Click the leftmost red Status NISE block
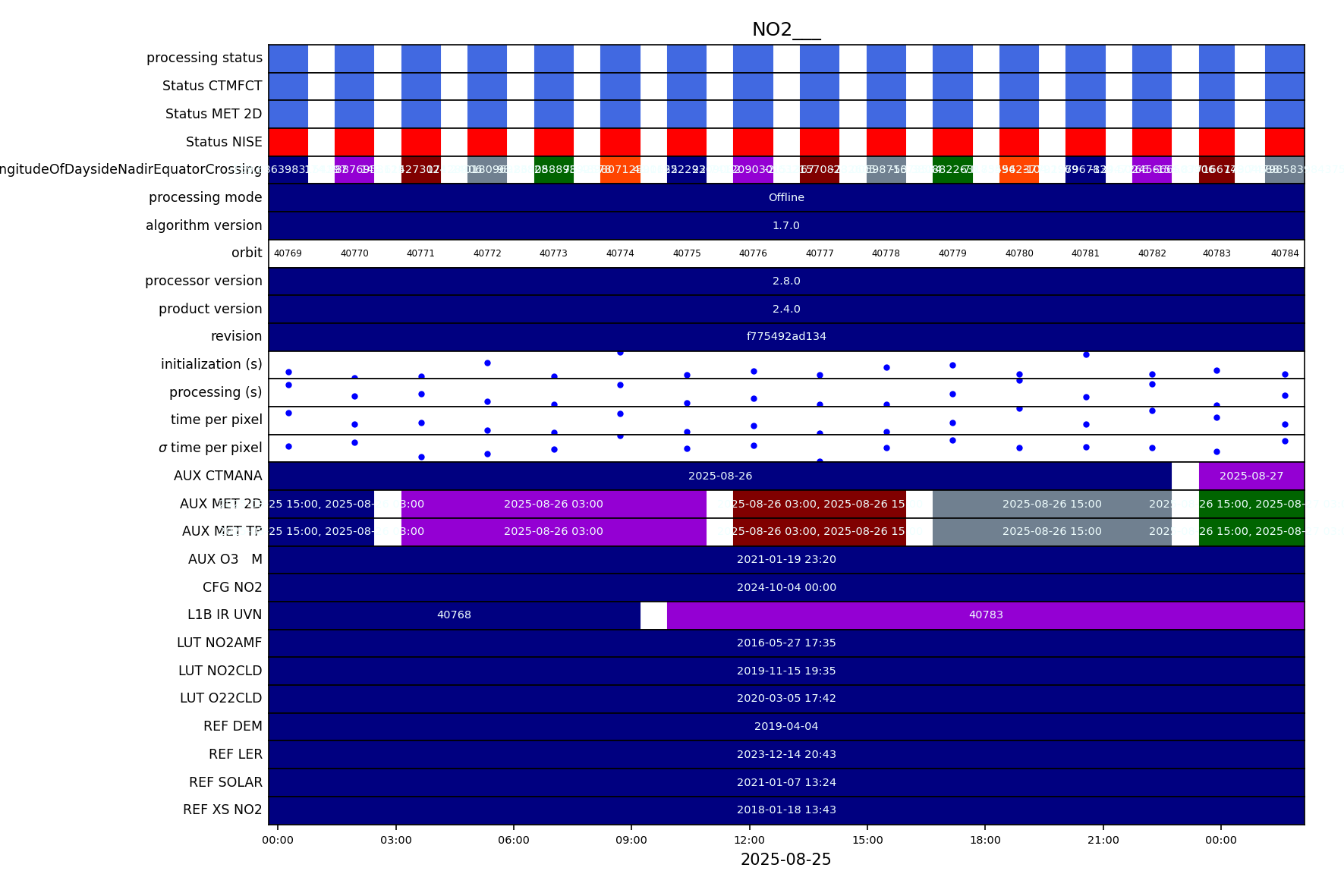 (x=288, y=142)
